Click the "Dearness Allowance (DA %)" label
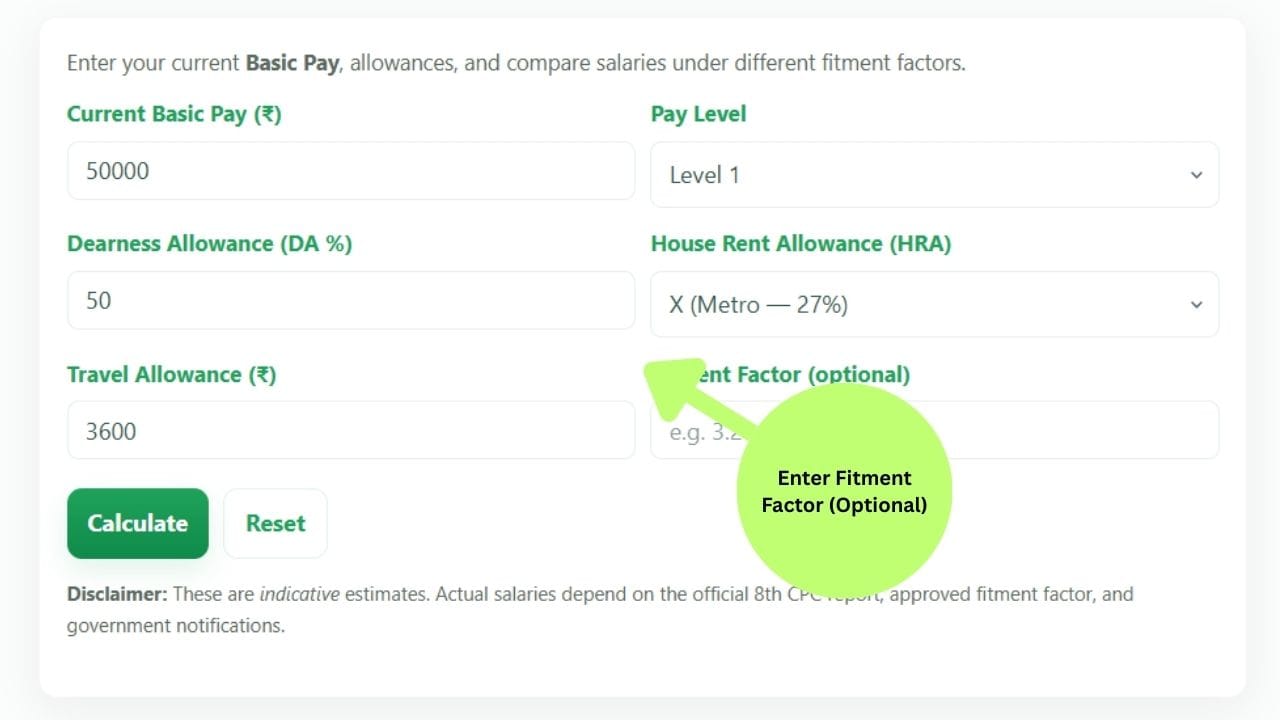 click(209, 244)
